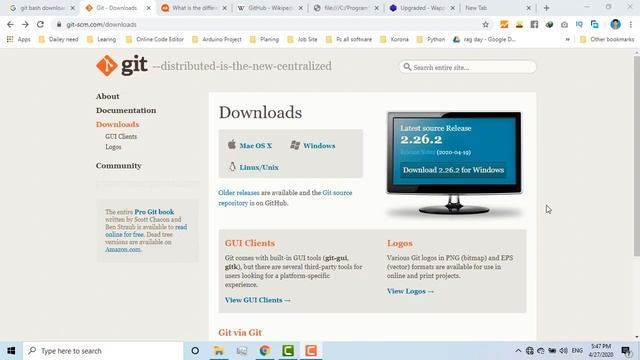
Task: Show more bookmarks with the chevron
Action: point(567,39)
